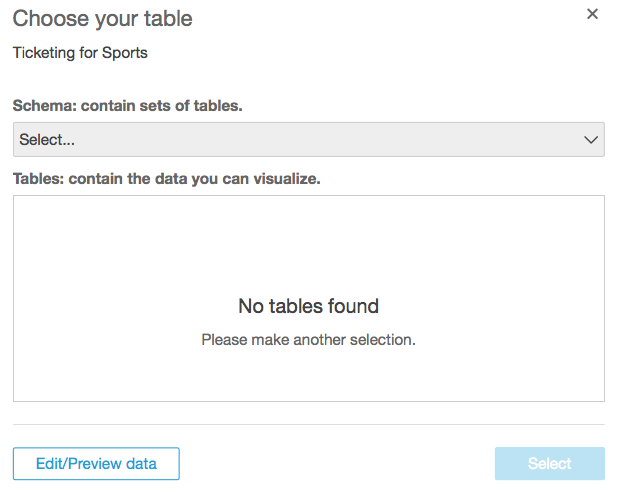Viewport: 617px width, 493px height.
Task: Click the divider line above the buttons
Action: pos(308,424)
